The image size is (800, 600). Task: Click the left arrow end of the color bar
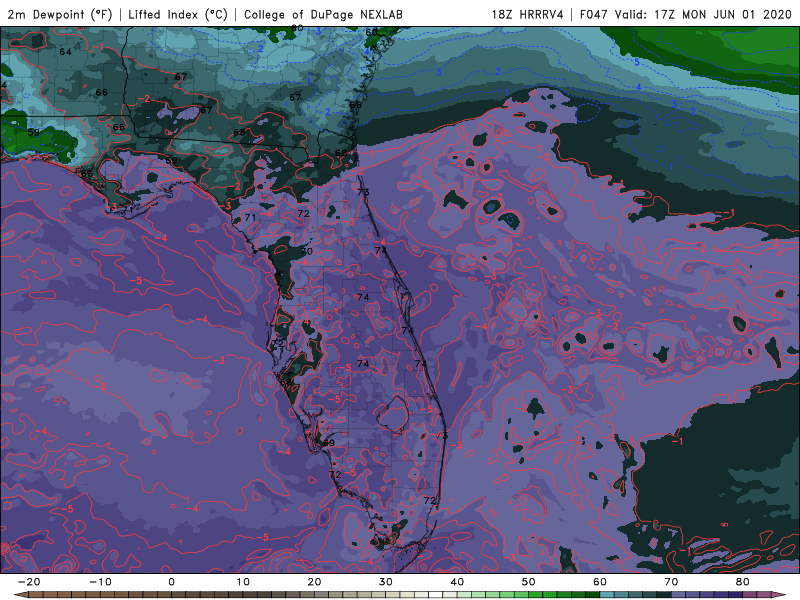19,595
